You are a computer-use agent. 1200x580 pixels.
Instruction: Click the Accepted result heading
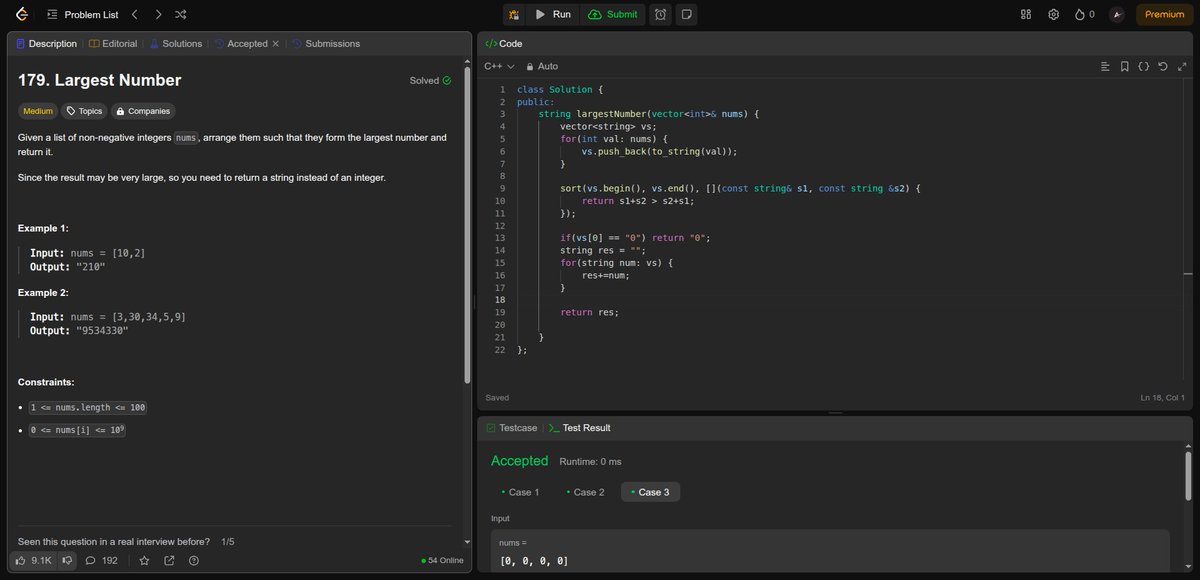pyautogui.click(x=519, y=461)
